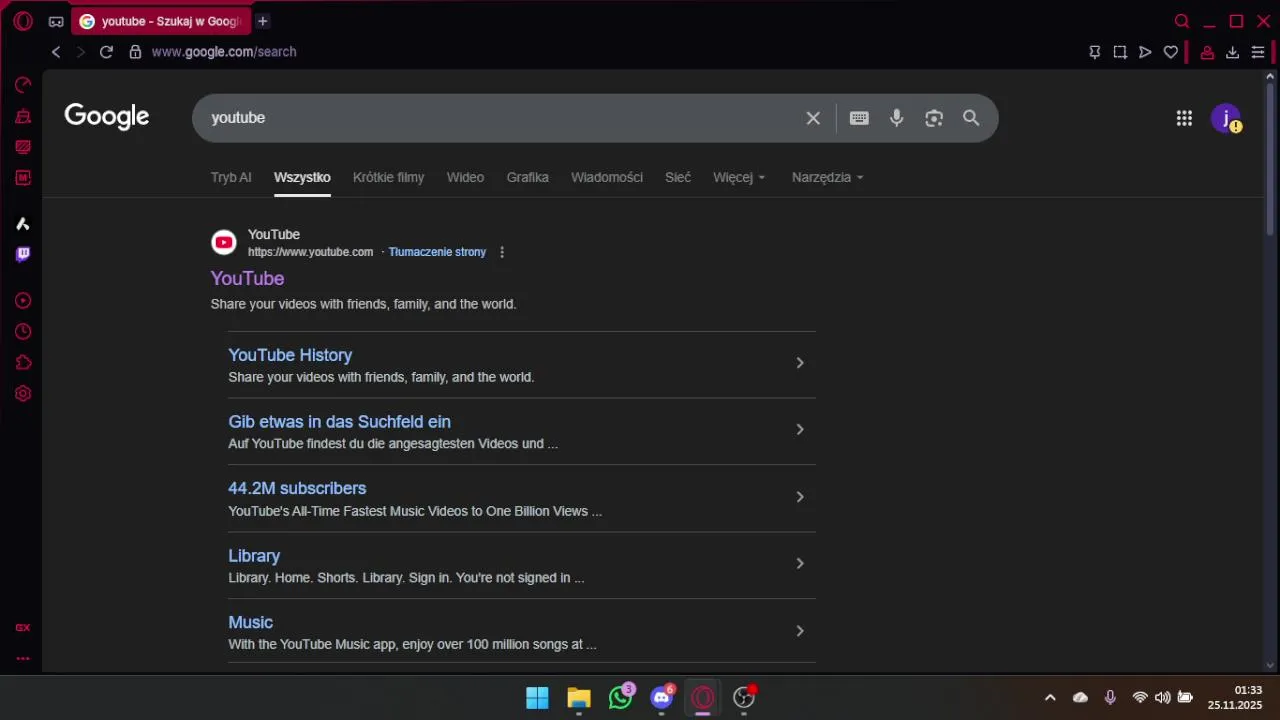Open the main 'YouTube' result title link

247,278
